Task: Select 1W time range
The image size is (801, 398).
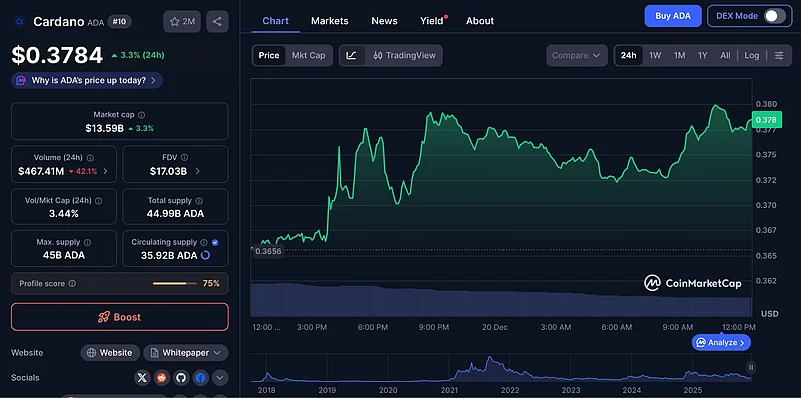Action: click(x=655, y=55)
